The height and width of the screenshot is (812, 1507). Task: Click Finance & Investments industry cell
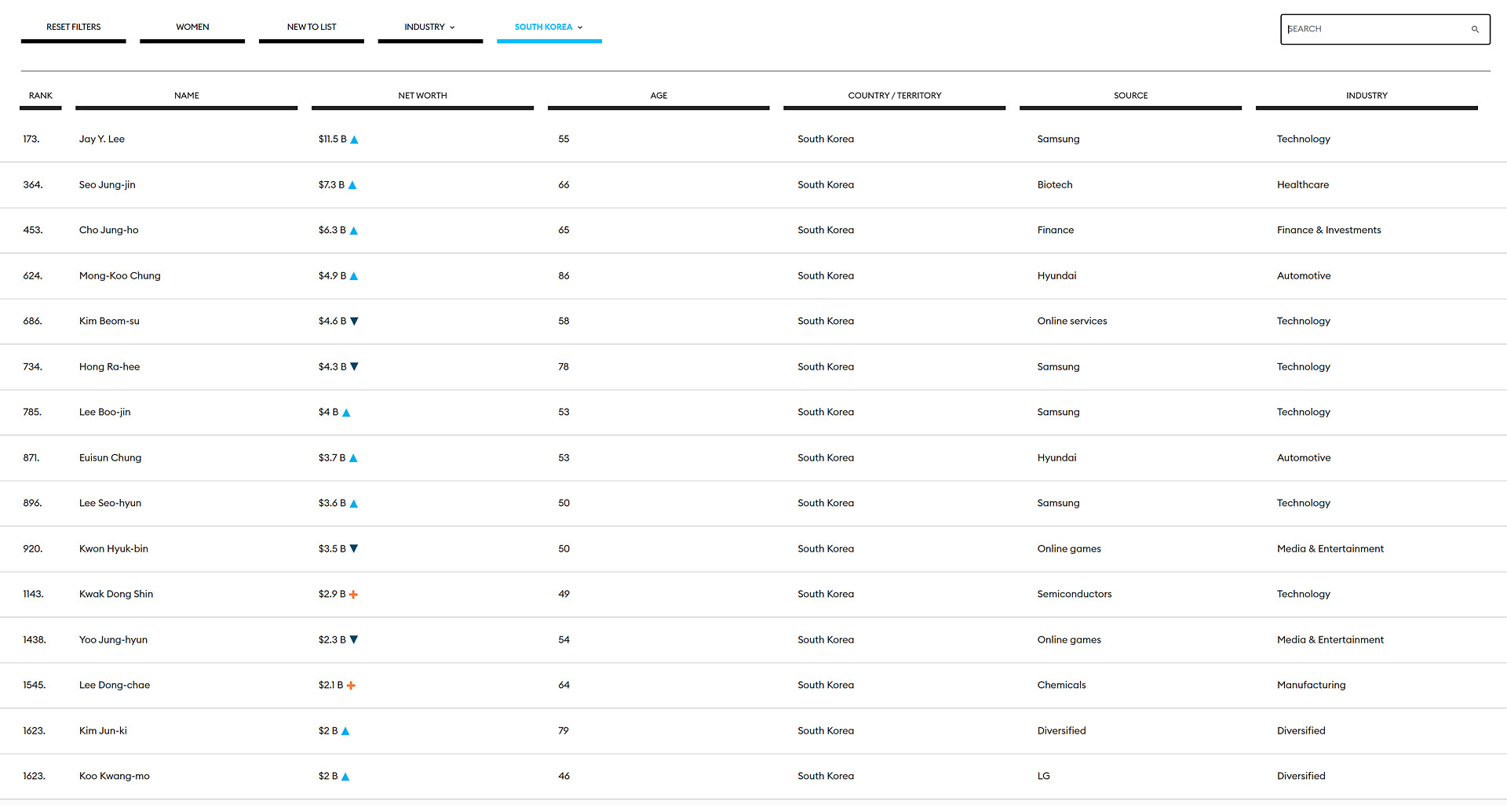[1329, 230]
